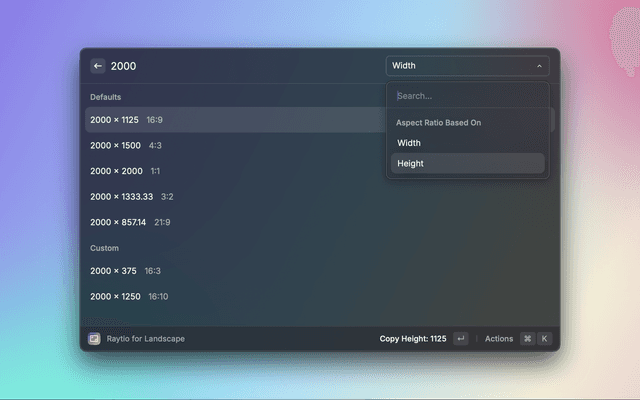Open the Actions menu
Image resolution: width=640 pixels, height=400 pixels.
pyautogui.click(x=498, y=339)
